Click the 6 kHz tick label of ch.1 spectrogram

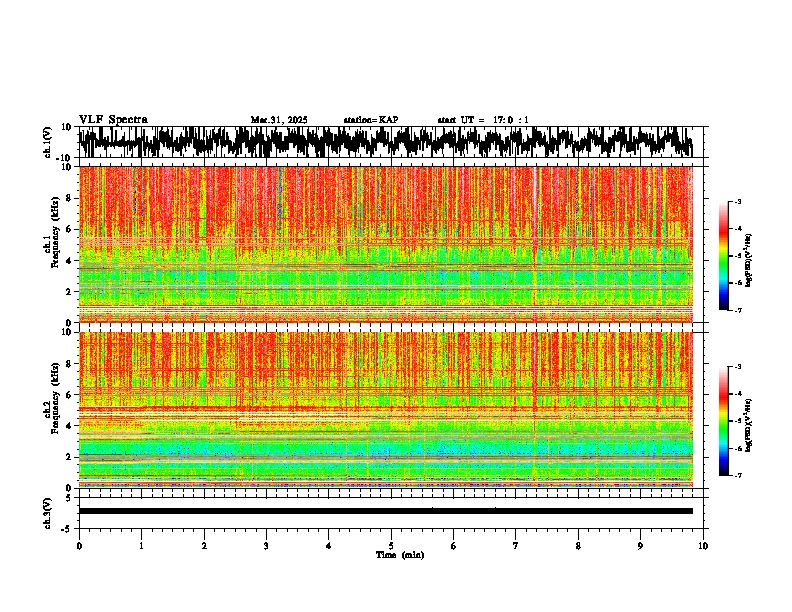point(69,229)
